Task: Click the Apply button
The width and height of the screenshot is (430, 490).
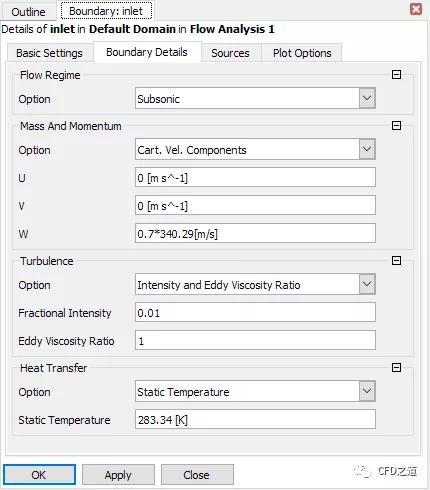Action: pyautogui.click(x=118, y=475)
